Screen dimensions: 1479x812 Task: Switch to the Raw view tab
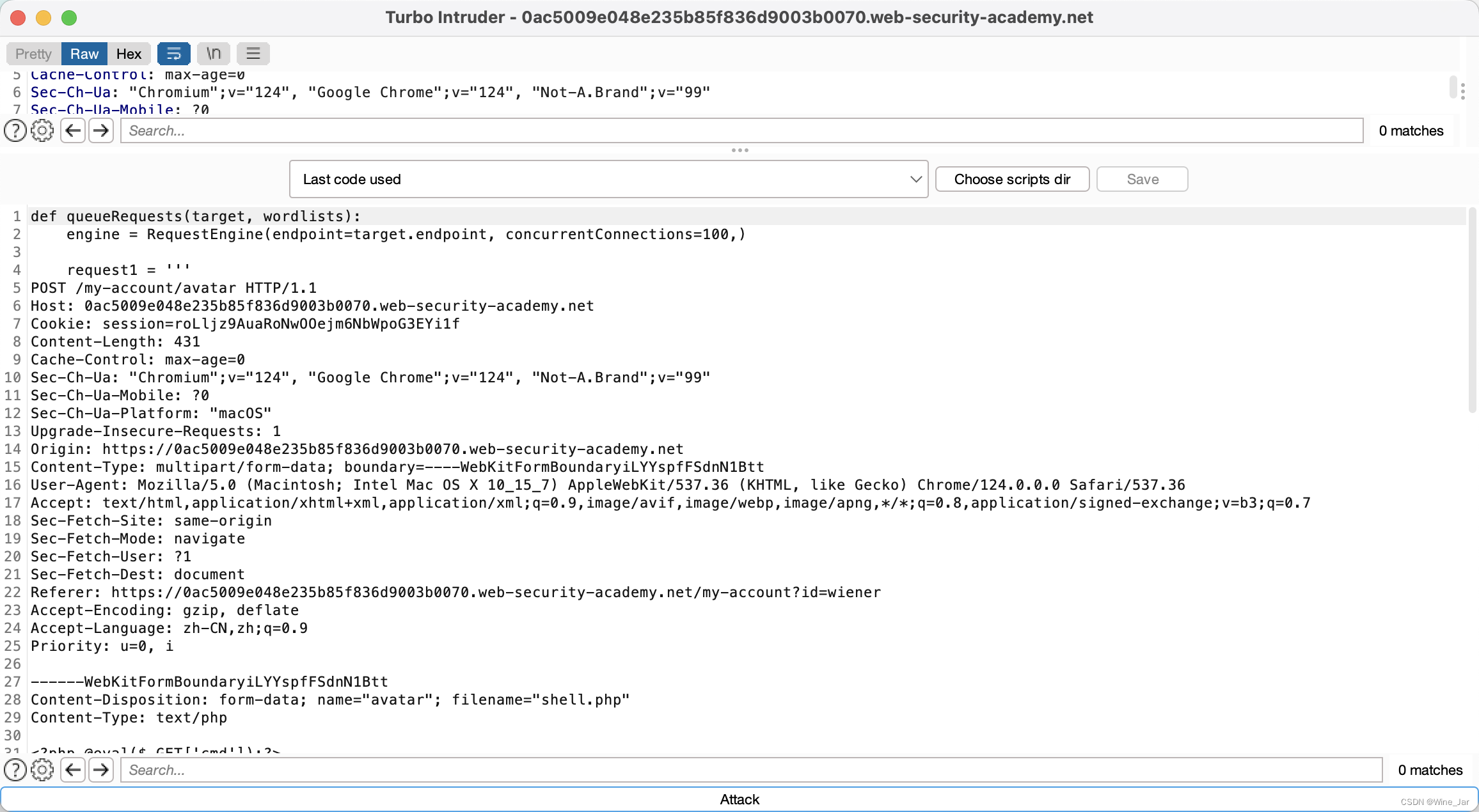84,54
